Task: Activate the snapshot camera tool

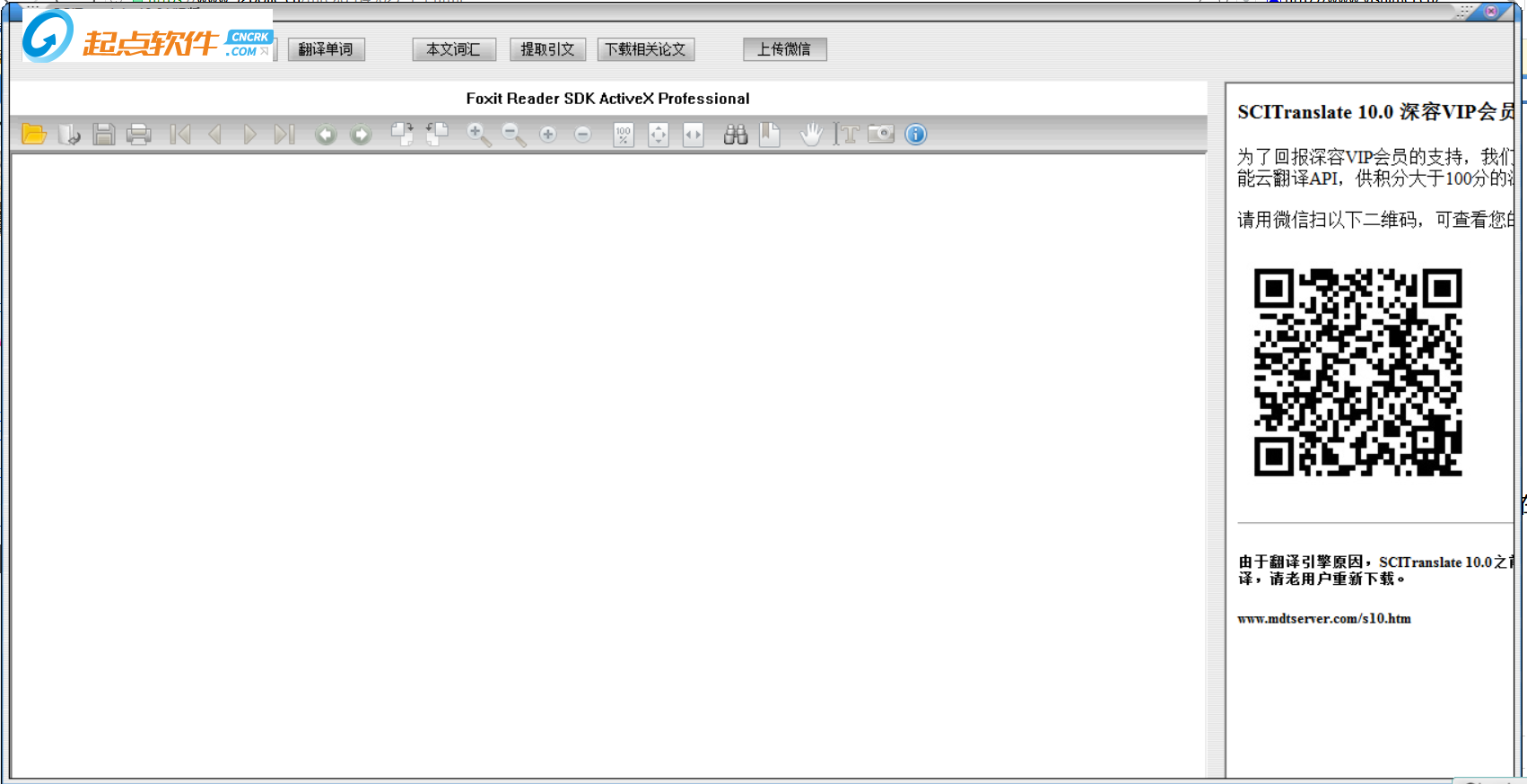Action: 881,135
